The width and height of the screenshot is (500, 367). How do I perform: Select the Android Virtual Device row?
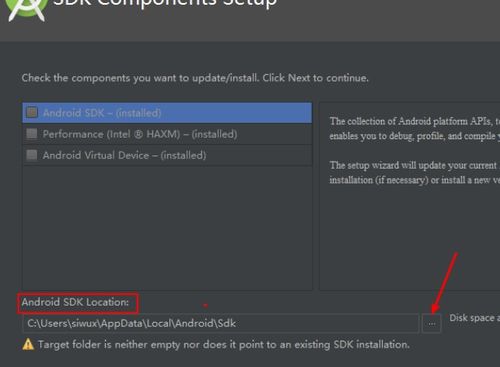(167, 155)
